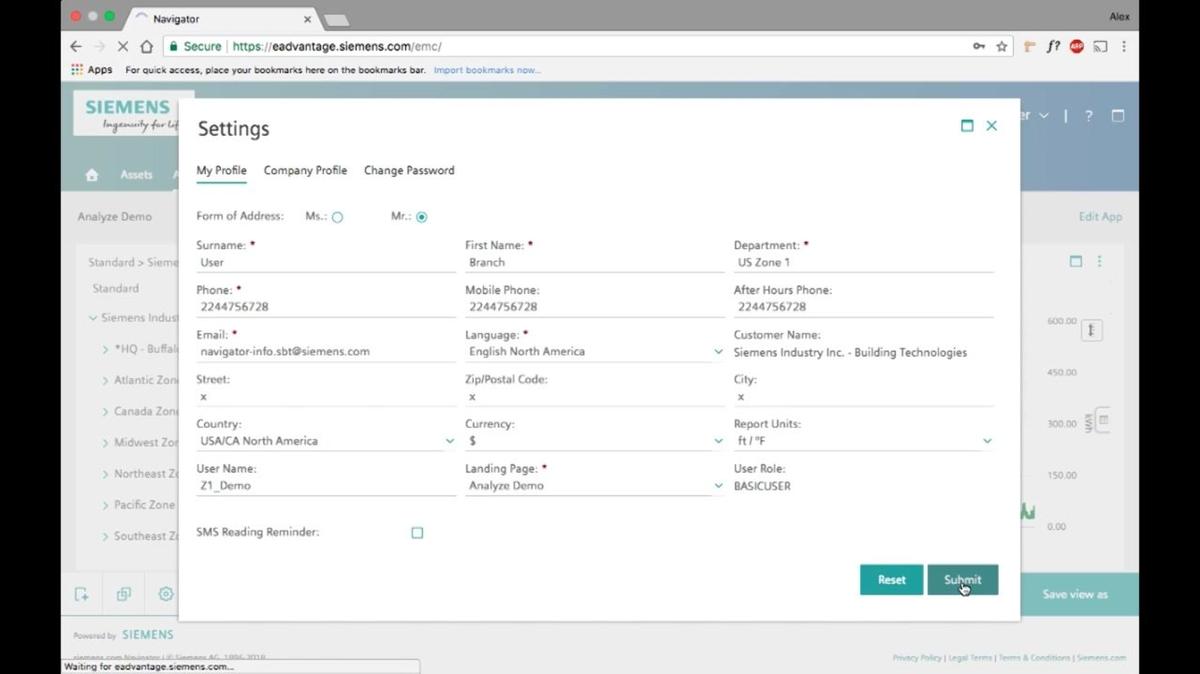This screenshot has width=1200, height=674.
Task: Click the Mobile Phone field
Action: coord(594,307)
